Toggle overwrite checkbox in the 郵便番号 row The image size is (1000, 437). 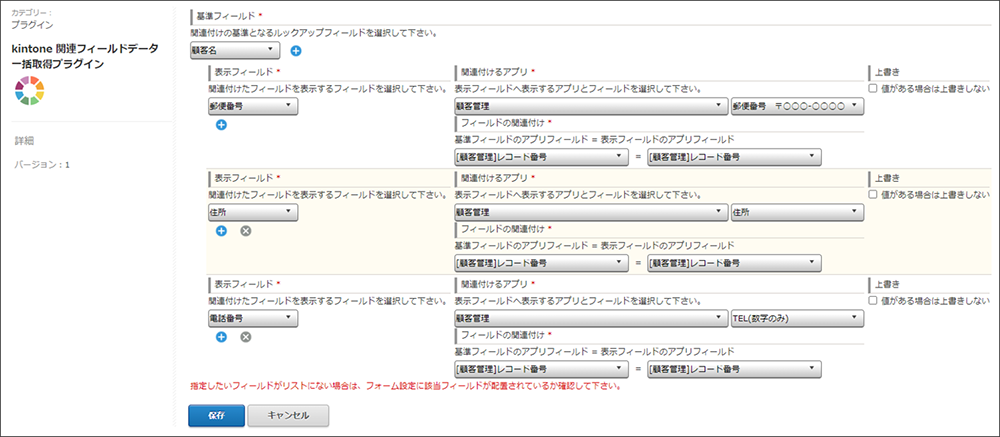pyautogui.click(x=873, y=88)
